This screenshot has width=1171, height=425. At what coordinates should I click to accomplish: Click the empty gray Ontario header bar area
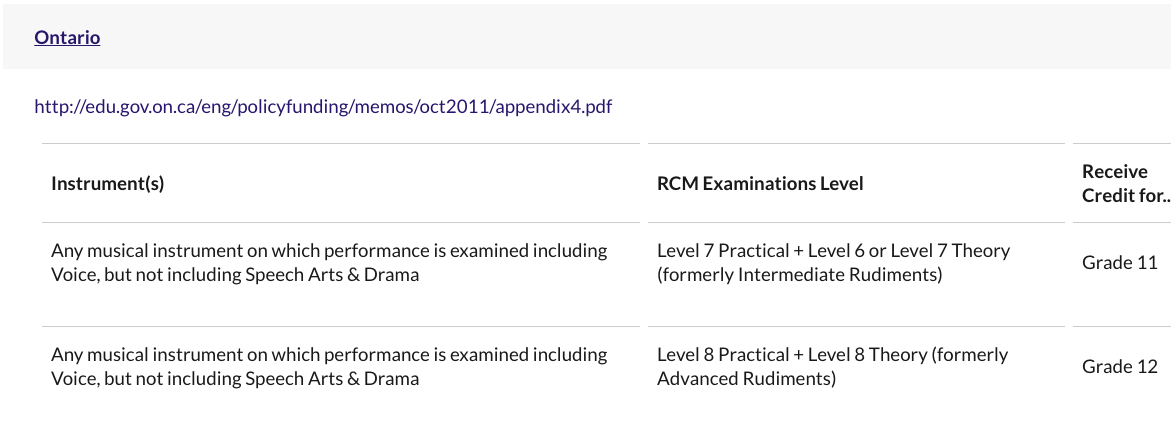click(600, 37)
